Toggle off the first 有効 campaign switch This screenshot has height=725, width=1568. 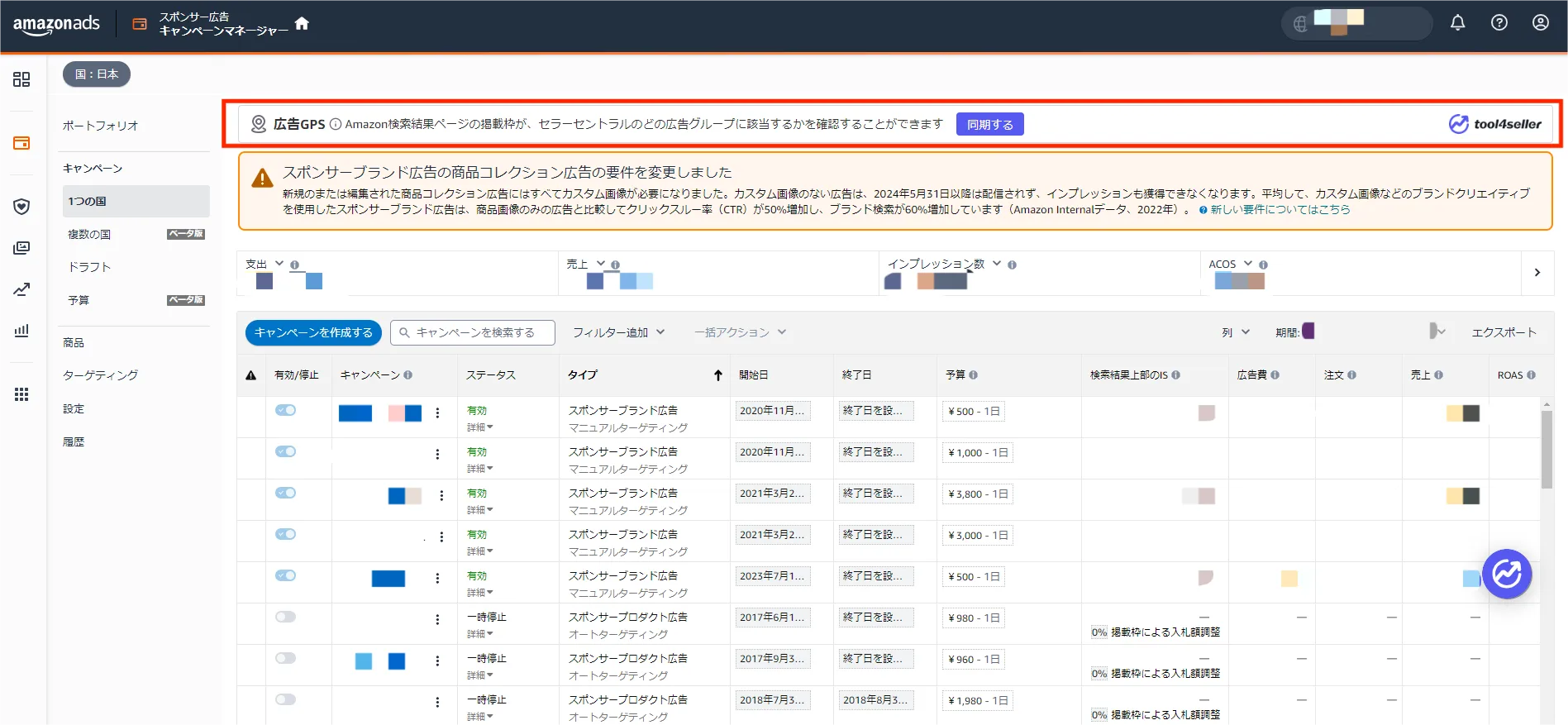click(x=286, y=410)
